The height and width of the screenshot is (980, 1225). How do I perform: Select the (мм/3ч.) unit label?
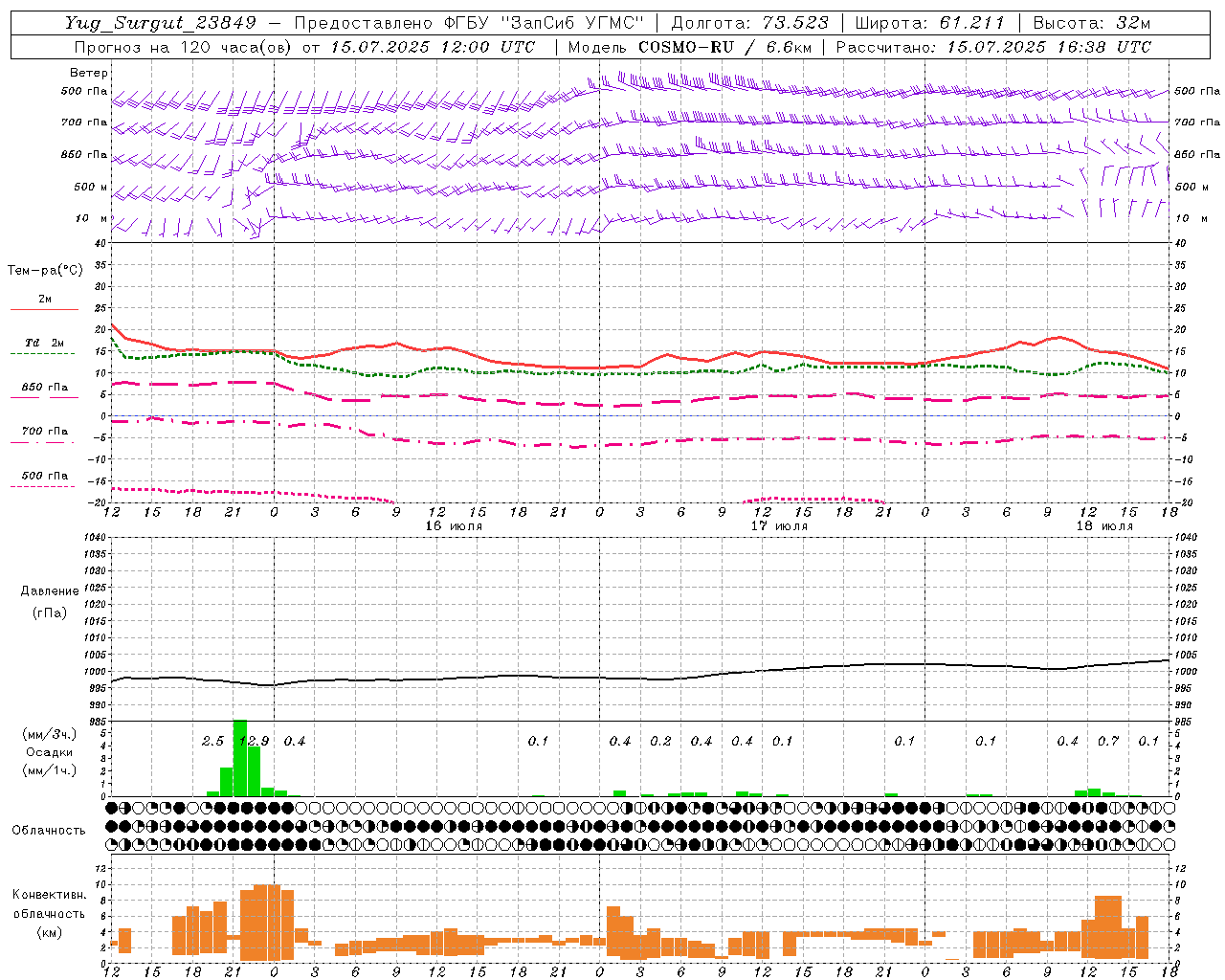click(50, 734)
